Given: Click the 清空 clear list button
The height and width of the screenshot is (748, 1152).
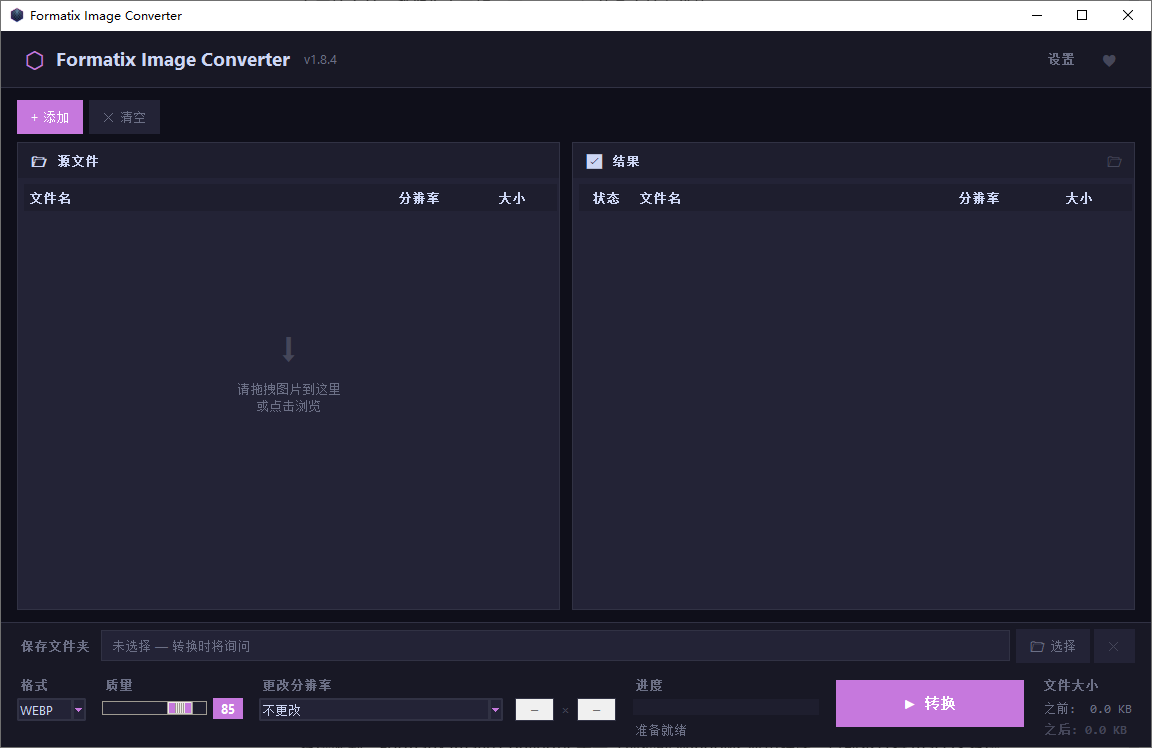Looking at the screenshot, I should click(x=124, y=117).
